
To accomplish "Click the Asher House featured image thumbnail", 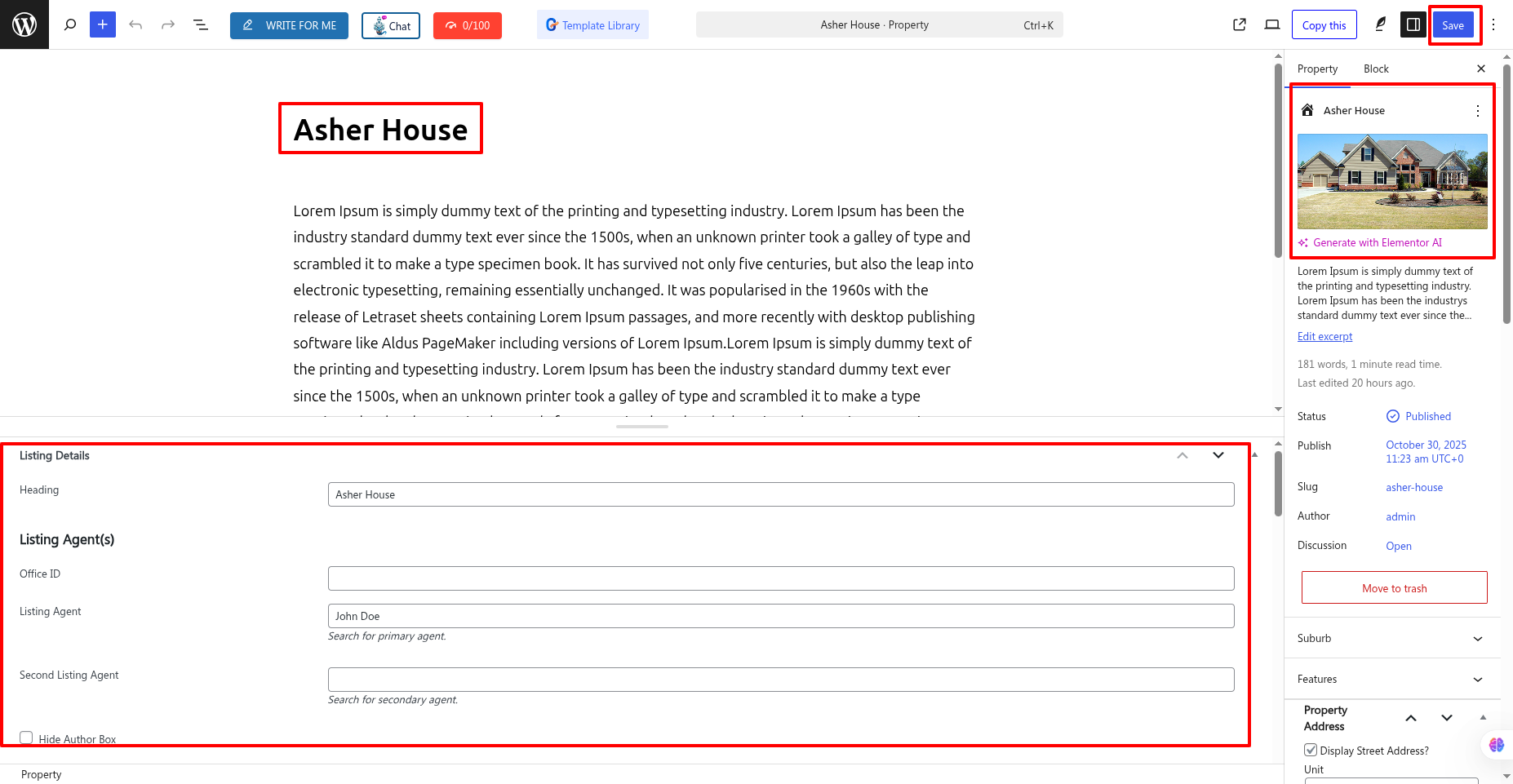I will click(1392, 181).
